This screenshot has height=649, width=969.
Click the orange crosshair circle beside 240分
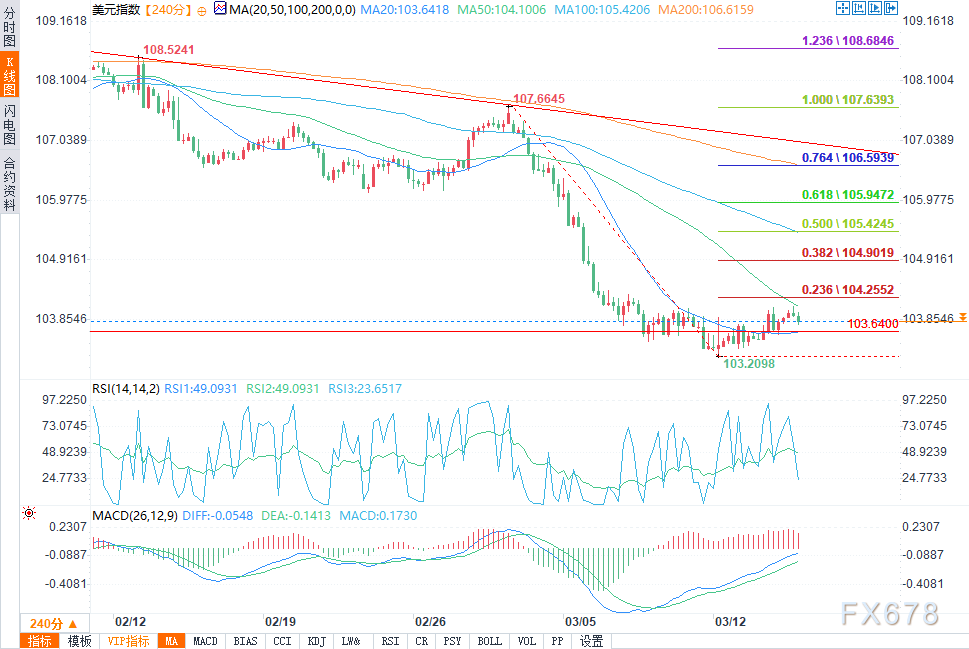pos(201,11)
